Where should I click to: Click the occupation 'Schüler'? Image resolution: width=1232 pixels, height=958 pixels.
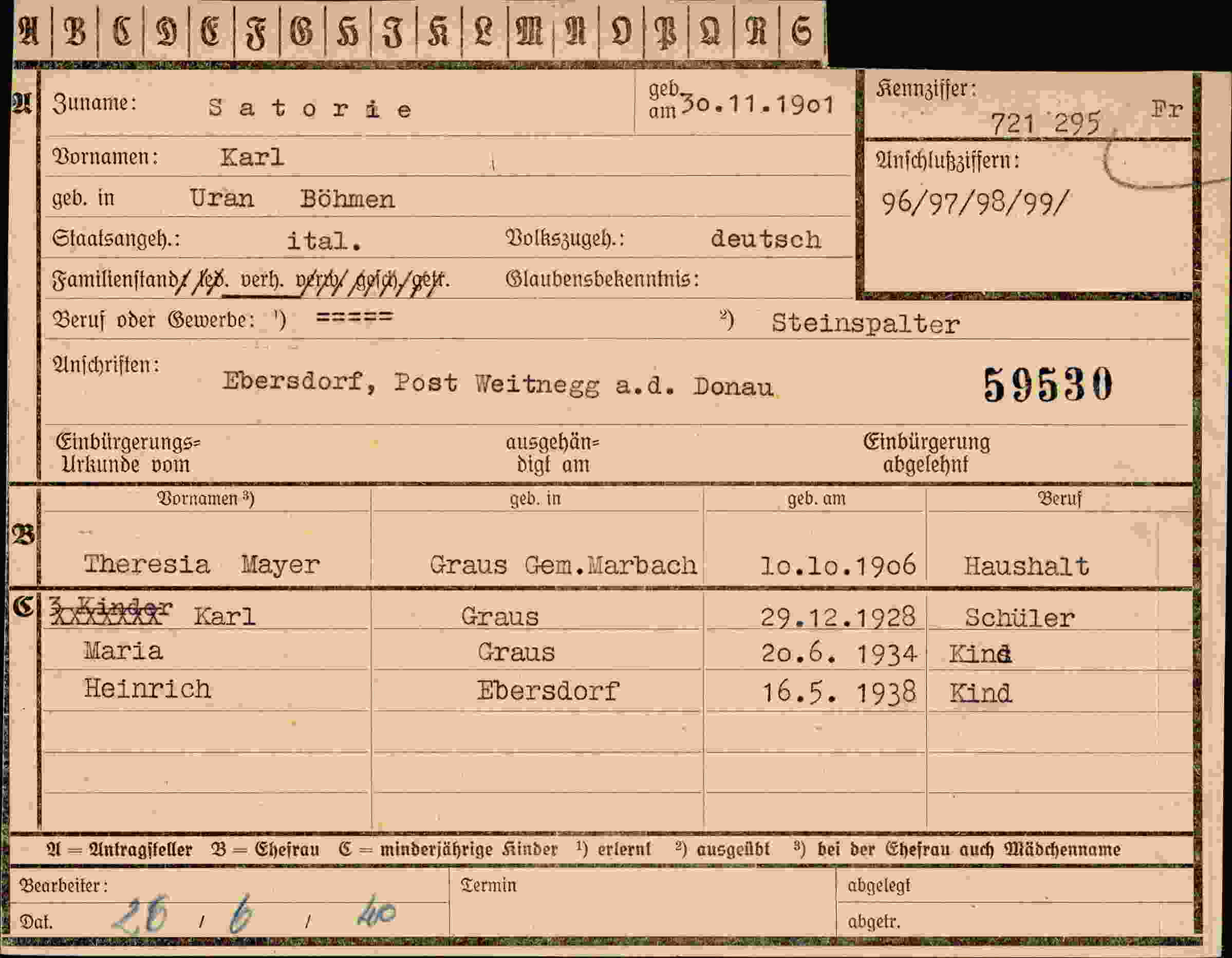point(1019,618)
